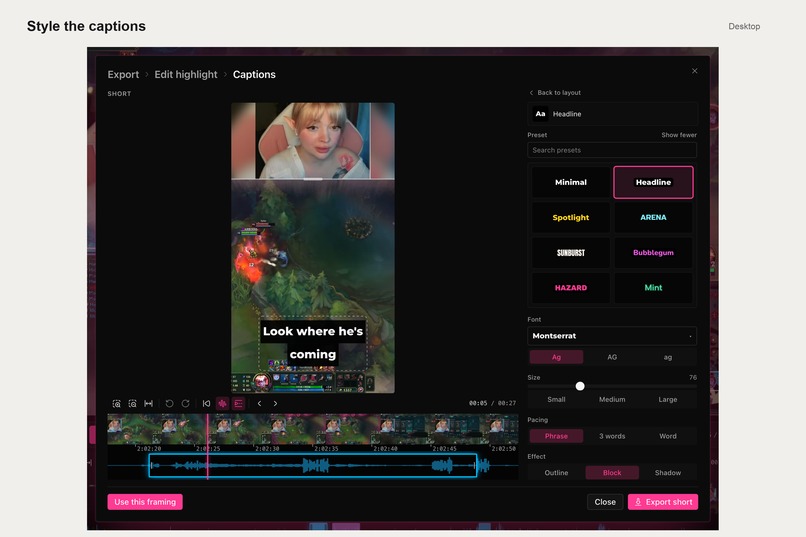Toggle the captions track button
The height and width of the screenshot is (537, 806).
click(x=239, y=403)
